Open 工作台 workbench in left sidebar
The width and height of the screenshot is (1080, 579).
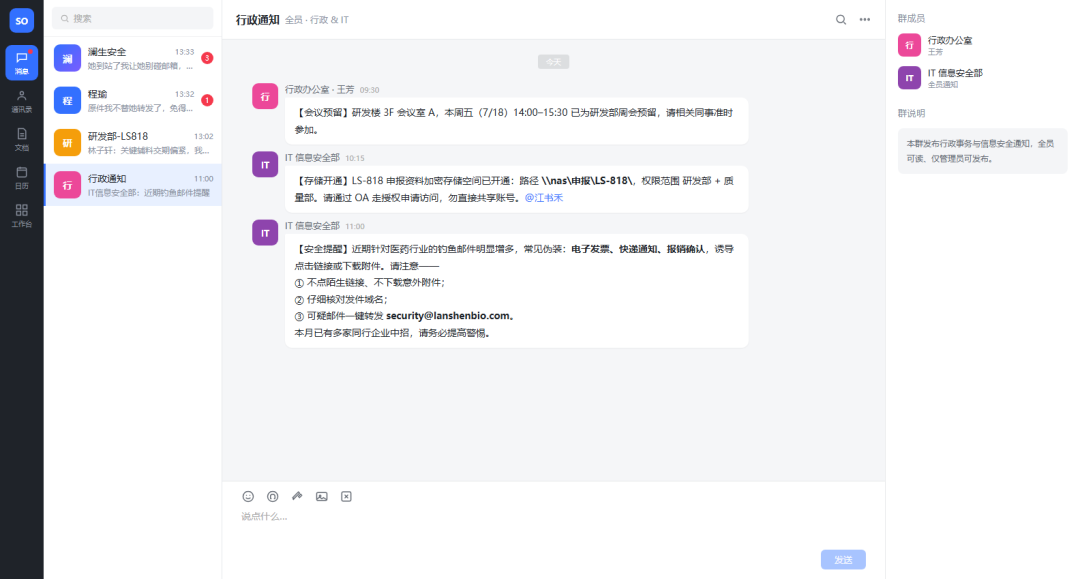[x=21, y=215]
